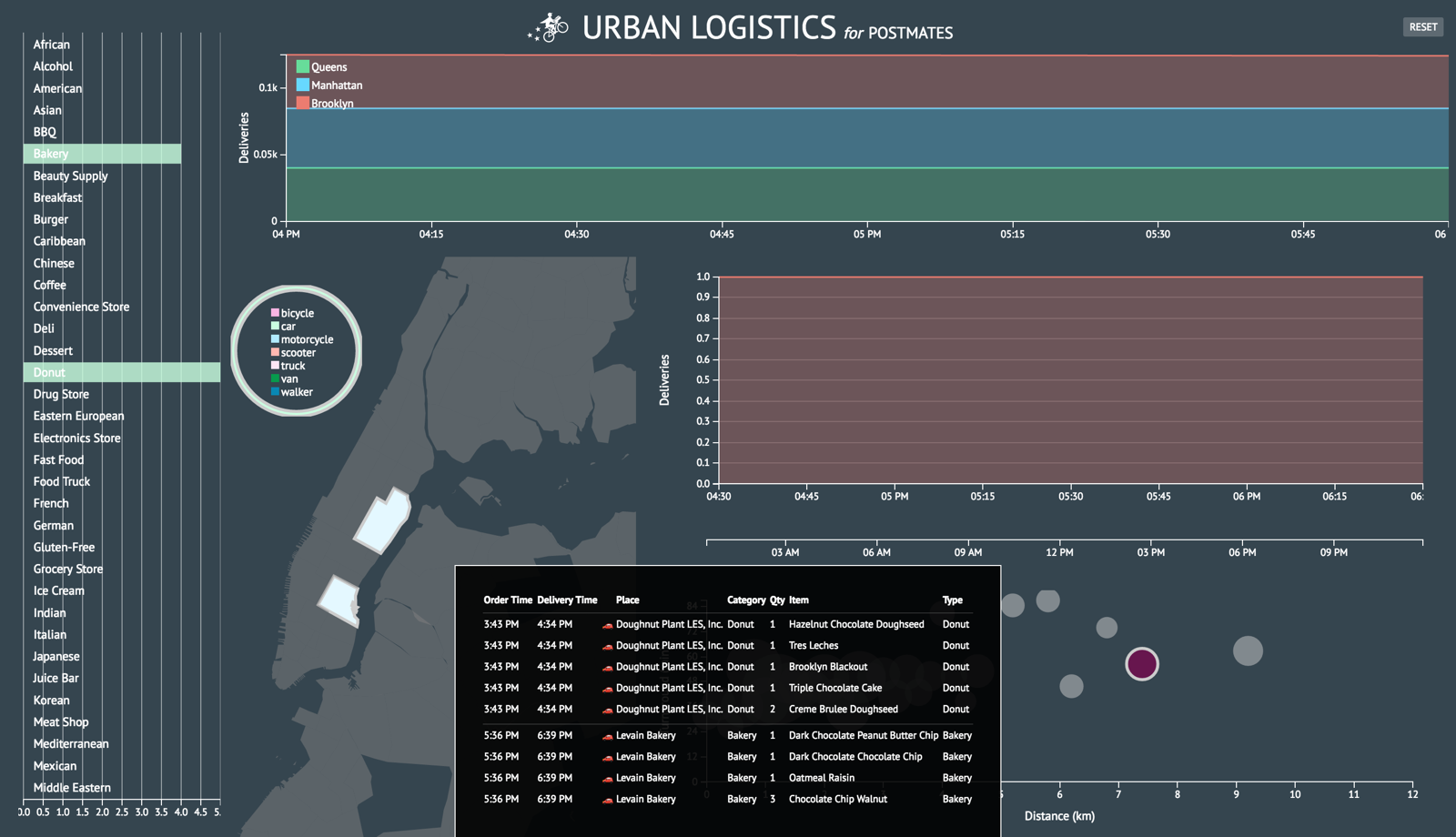Click the car icon in Hazelnut Chocolate Doughseed row
Viewport: 1456px width, 837px height.
pyautogui.click(x=607, y=625)
